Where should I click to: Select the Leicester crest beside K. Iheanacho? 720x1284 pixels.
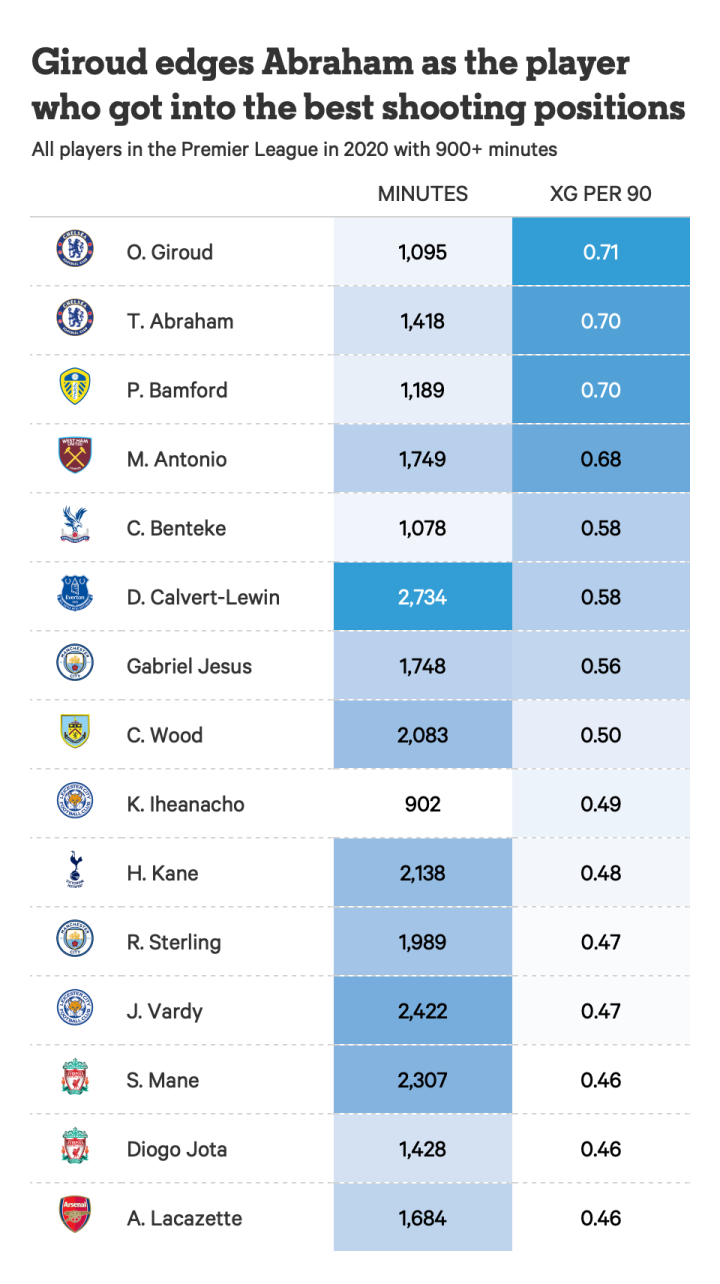click(x=75, y=801)
